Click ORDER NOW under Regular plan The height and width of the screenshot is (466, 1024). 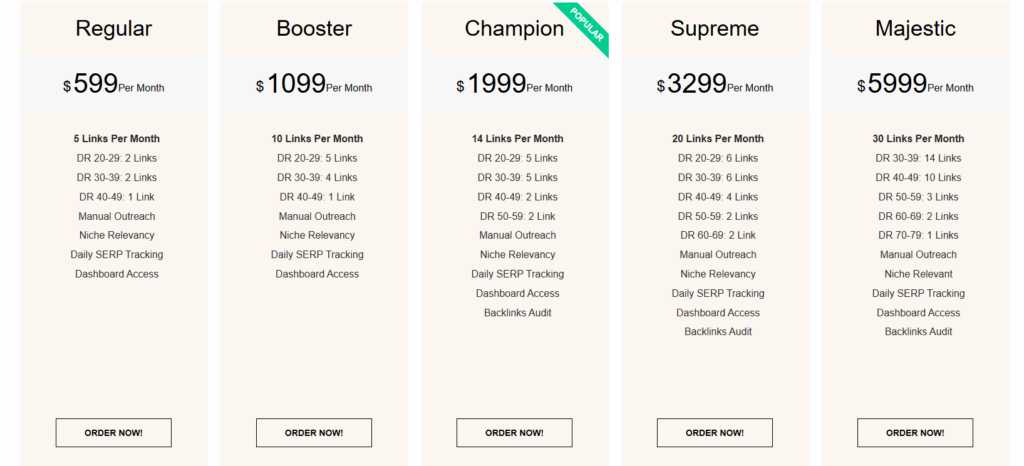(113, 433)
